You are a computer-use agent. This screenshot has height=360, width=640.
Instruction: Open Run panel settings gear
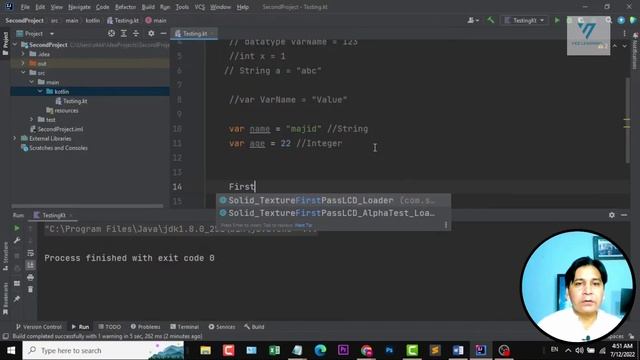[x=611, y=215]
